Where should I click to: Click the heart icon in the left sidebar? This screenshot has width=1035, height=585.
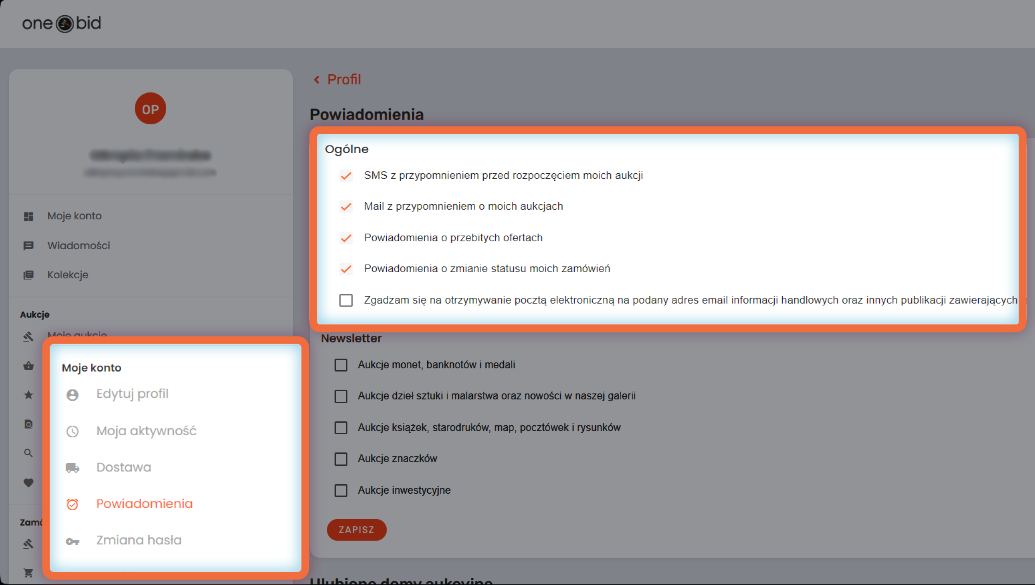coord(28,483)
